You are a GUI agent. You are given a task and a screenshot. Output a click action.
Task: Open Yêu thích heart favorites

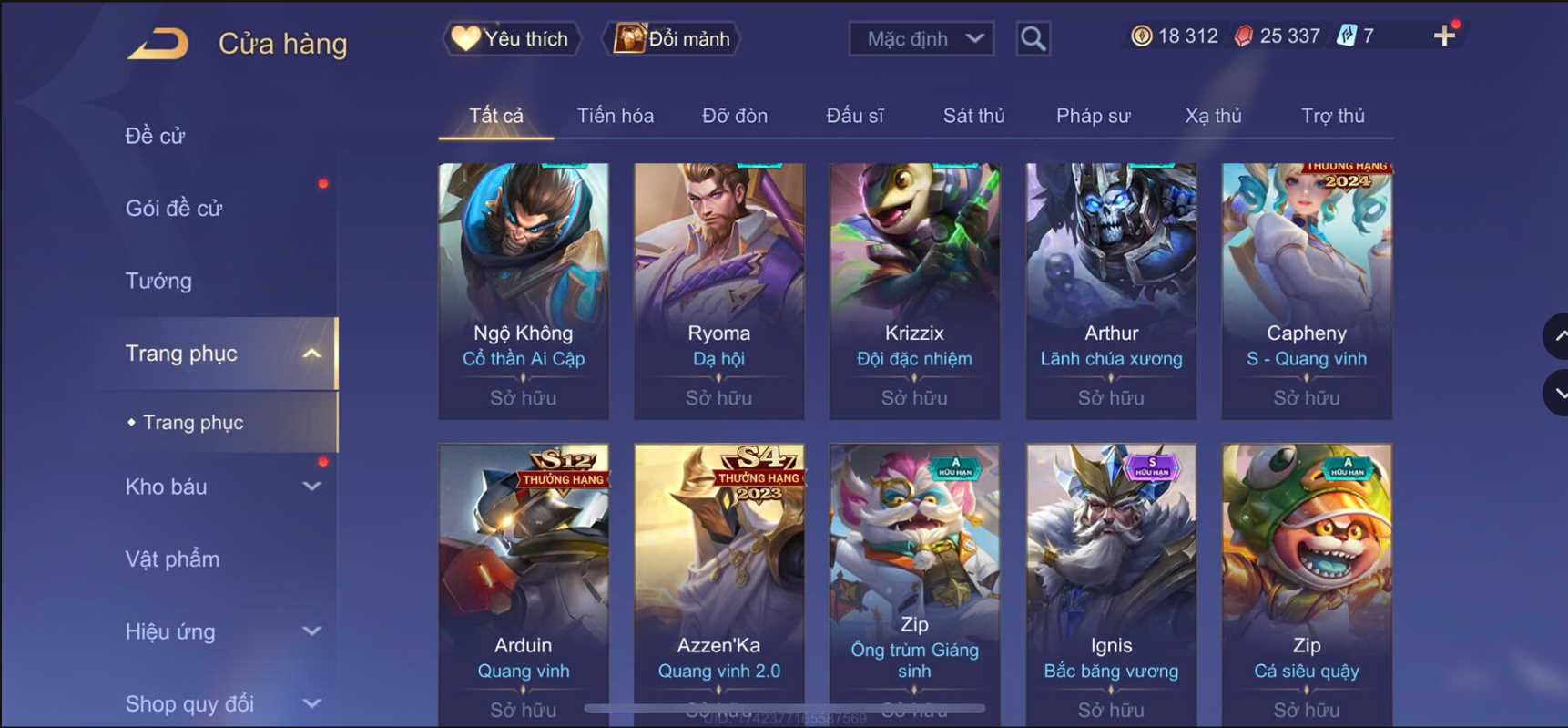[x=512, y=38]
